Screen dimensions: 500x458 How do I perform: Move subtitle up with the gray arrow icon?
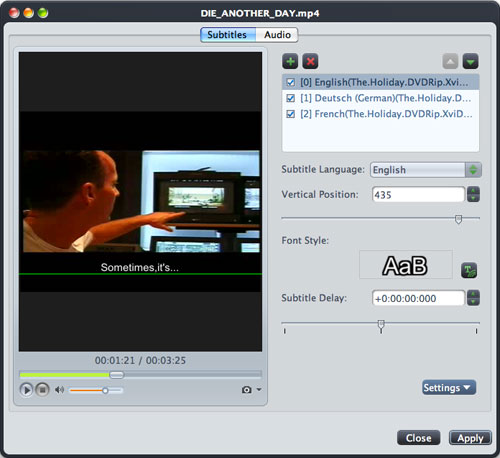point(450,62)
